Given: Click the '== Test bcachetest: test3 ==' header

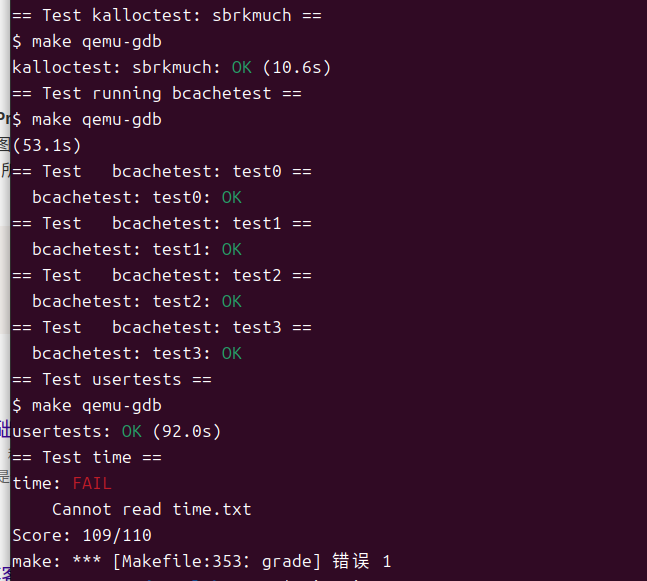Looking at the screenshot, I should point(162,327).
